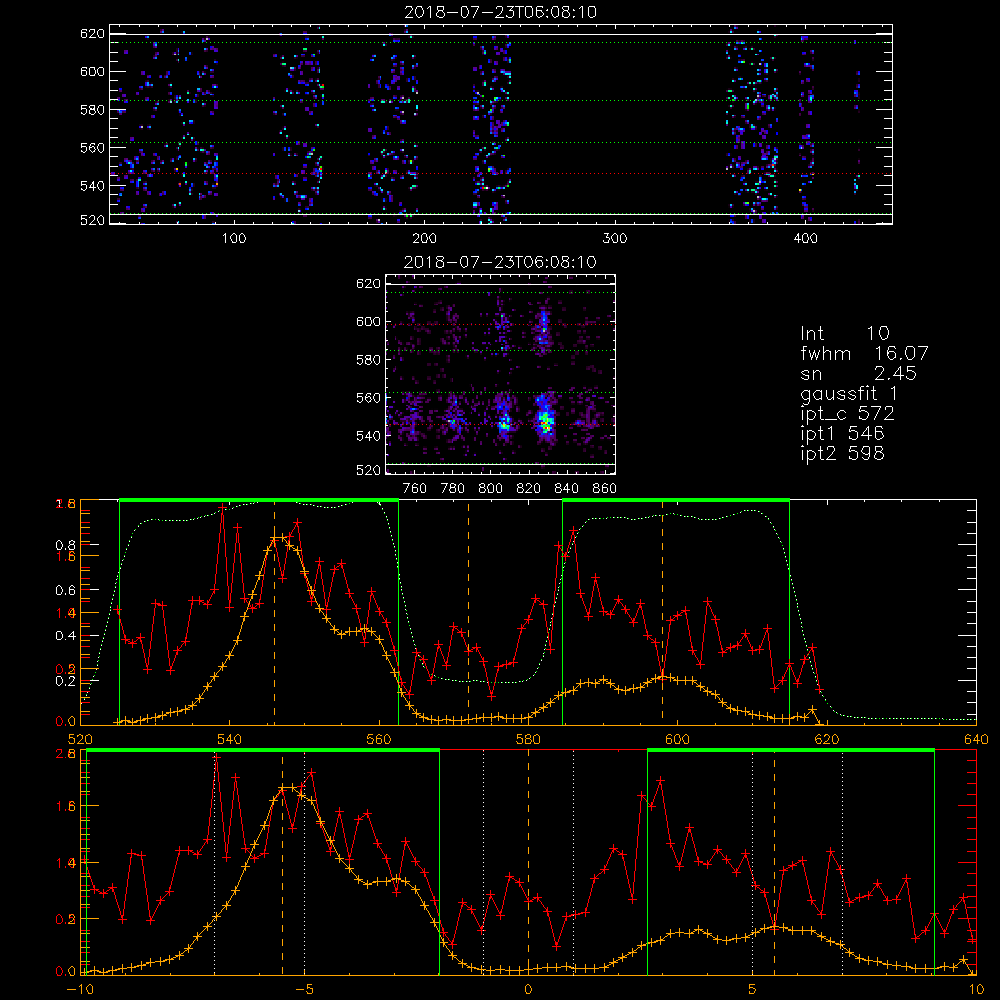
Task: Click y-axis label 560 on middle image
Action: [368, 398]
